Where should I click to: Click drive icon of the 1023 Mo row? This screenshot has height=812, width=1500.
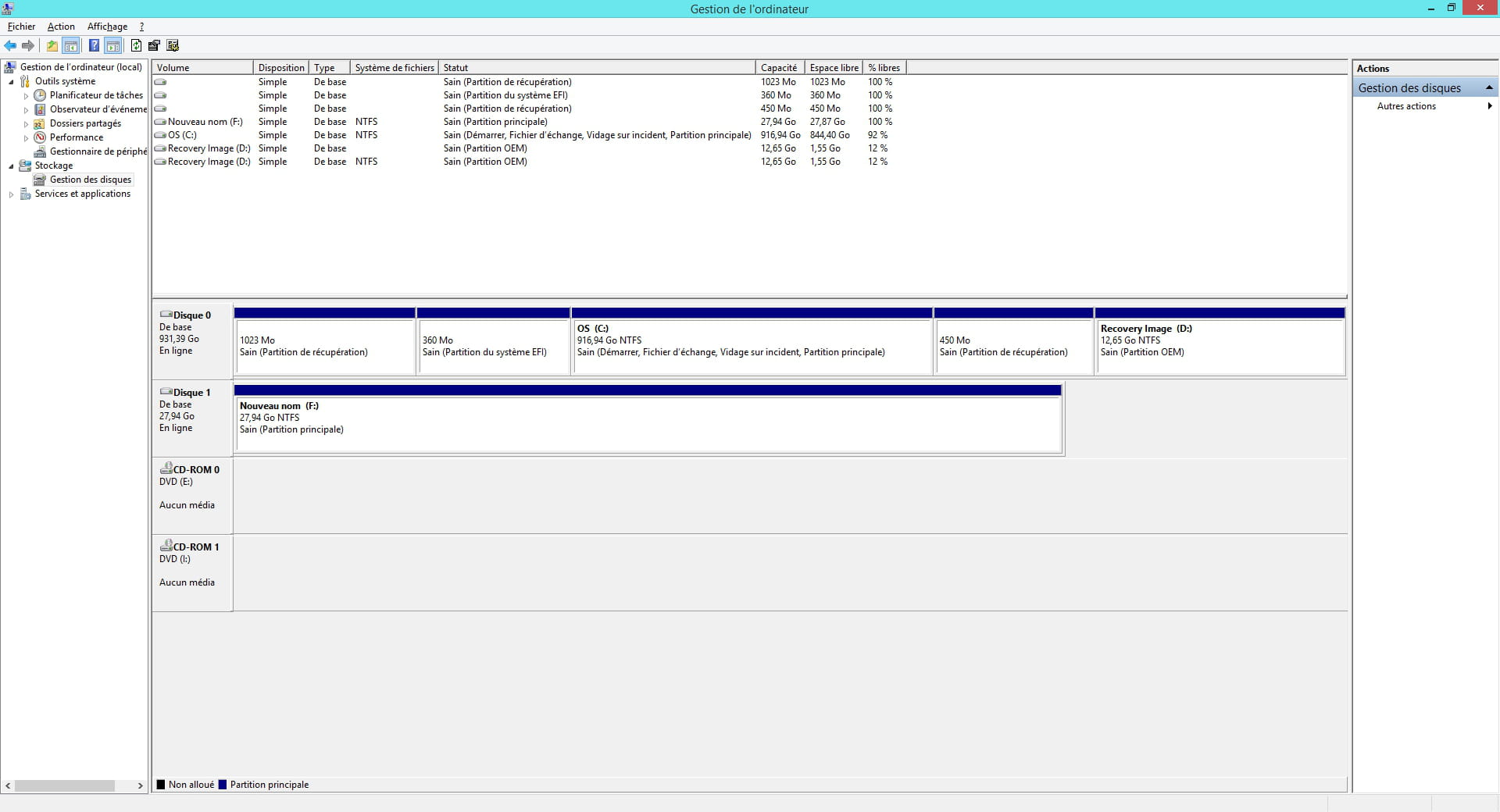[x=160, y=82]
